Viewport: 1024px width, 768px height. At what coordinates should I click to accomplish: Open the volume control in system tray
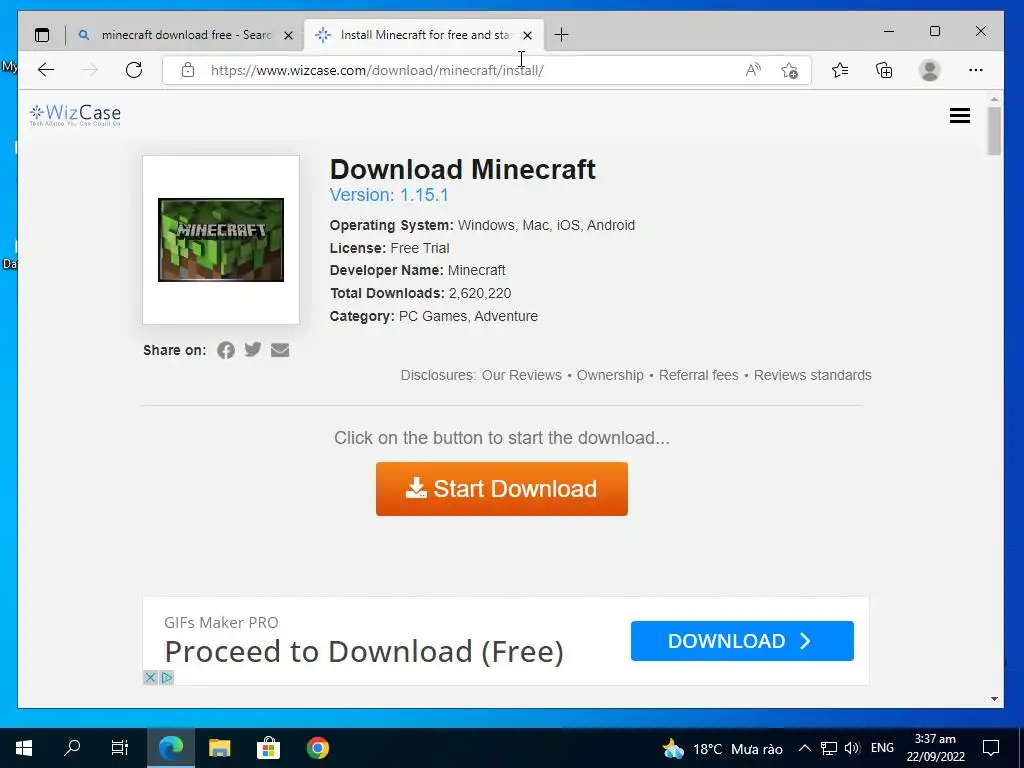click(x=852, y=748)
